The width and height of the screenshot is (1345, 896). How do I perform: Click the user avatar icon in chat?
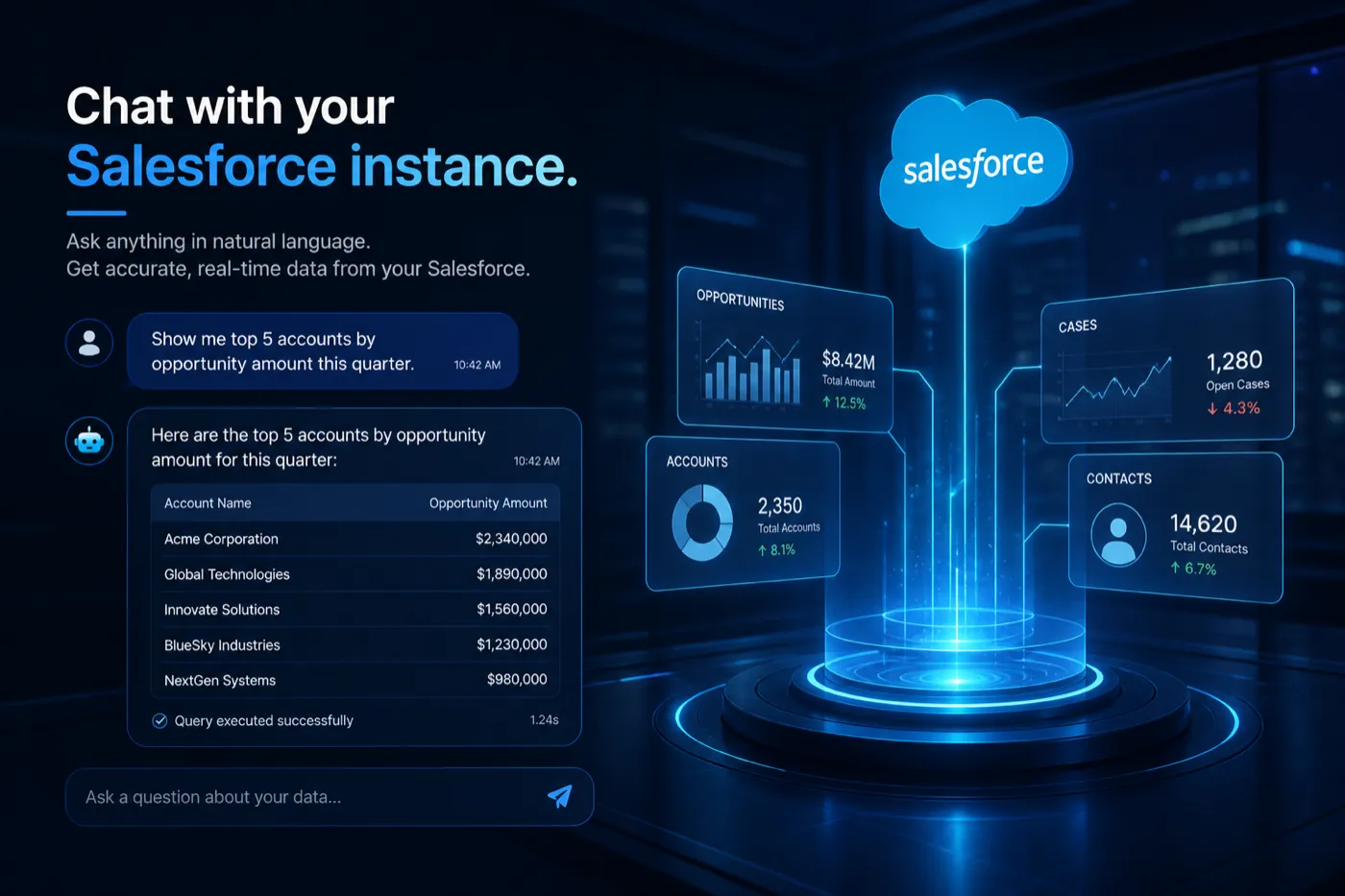(89, 343)
